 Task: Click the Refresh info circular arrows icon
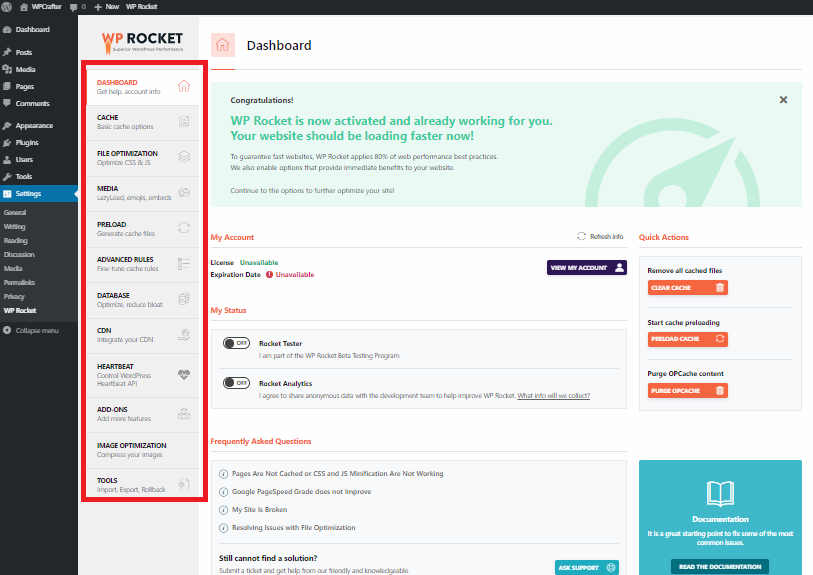[x=581, y=236]
